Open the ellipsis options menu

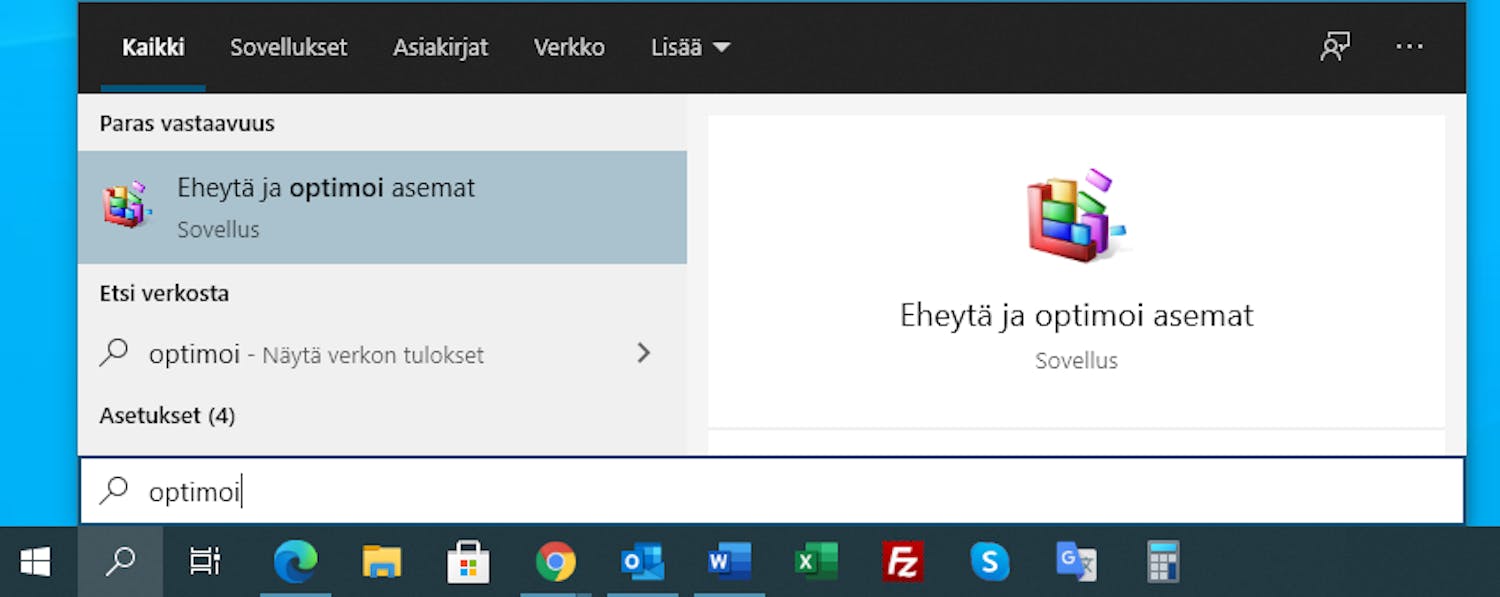[1410, 46]
